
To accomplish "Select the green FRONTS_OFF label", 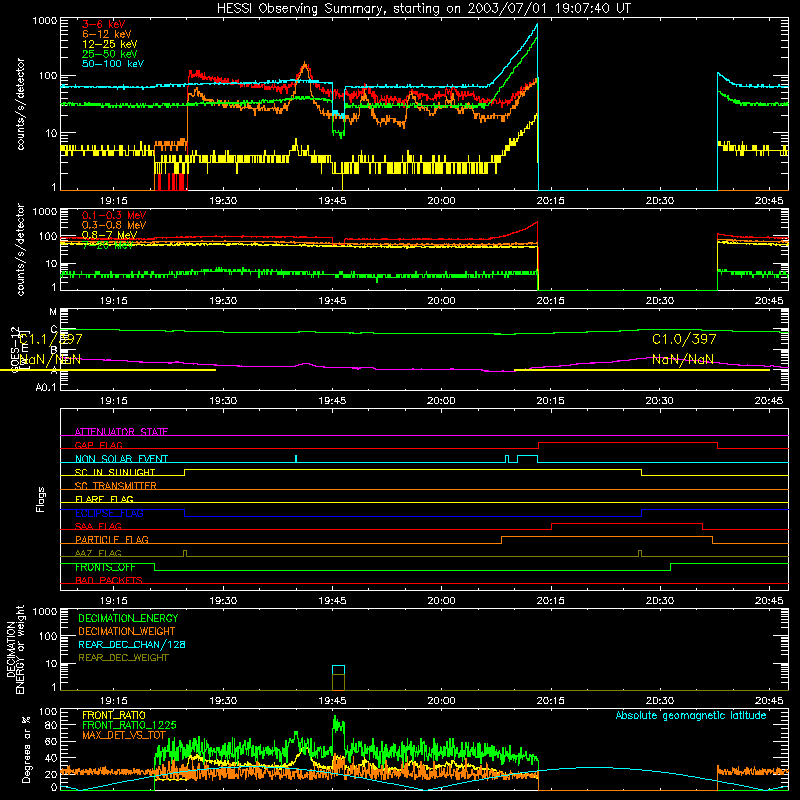I will (x=105, y=567).
